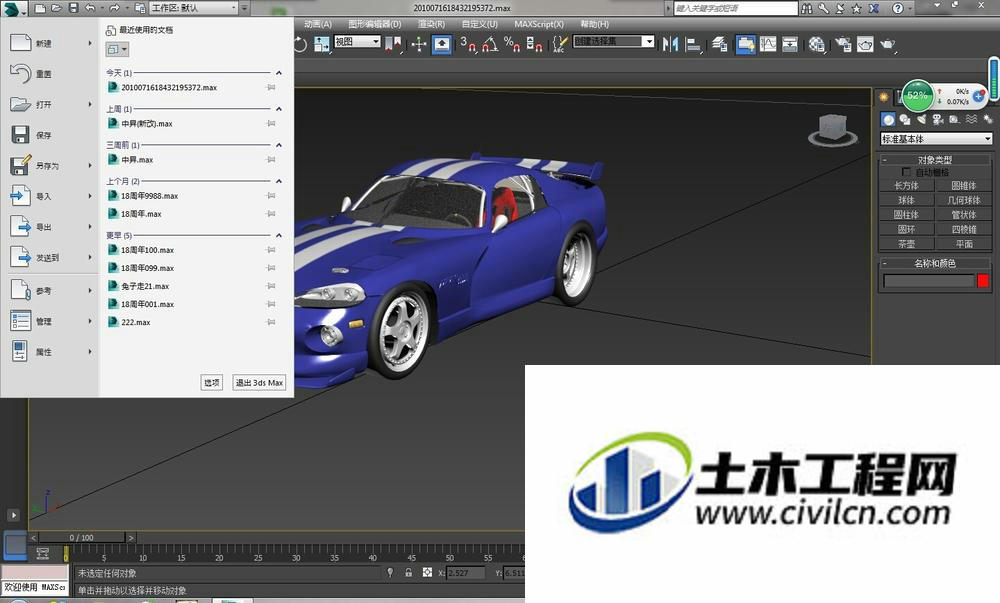Redo the action with the toolbar arrow
The width and height of the screenshot is (1000, 603).
tap(114, 8)
